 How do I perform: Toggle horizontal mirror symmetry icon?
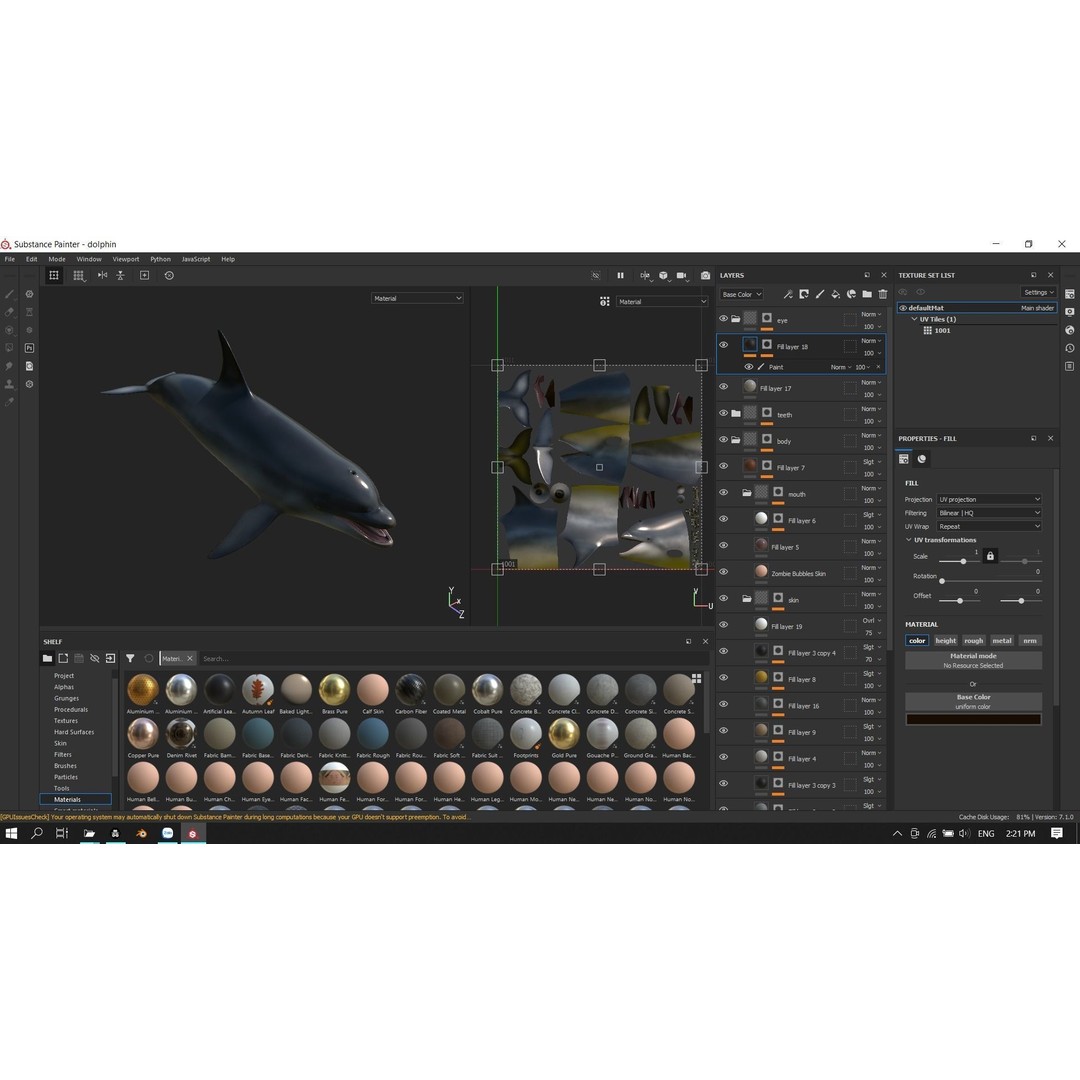(x=103, y=276)
